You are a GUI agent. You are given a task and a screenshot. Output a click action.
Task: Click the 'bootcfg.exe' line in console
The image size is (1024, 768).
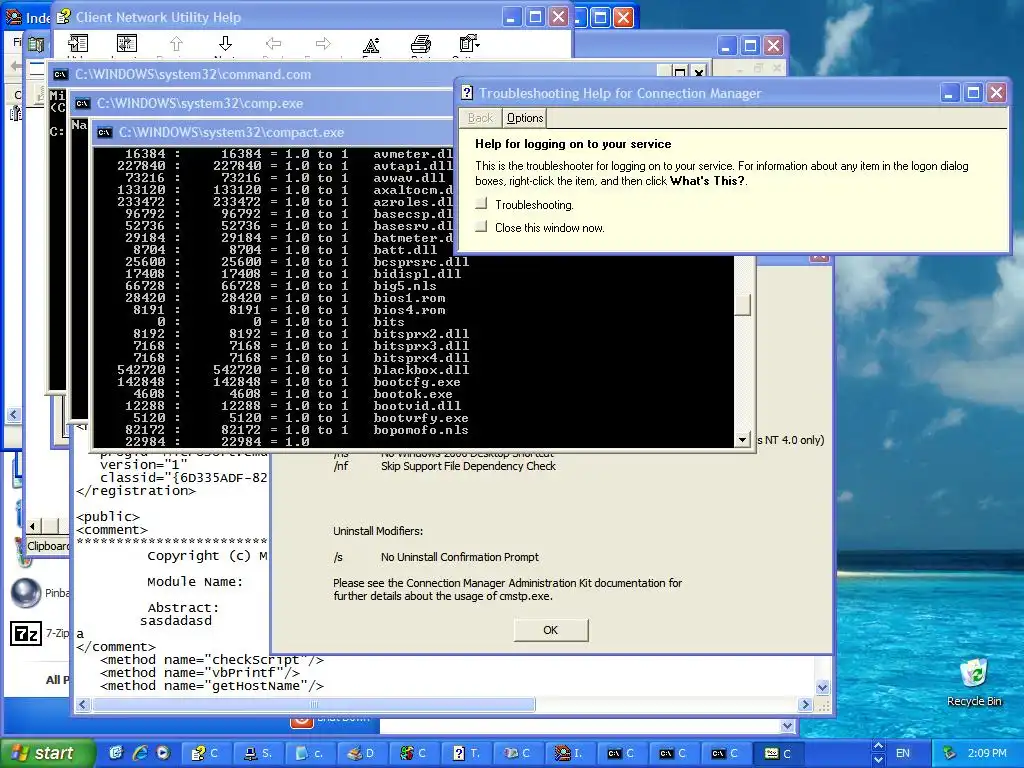(417, 382)
